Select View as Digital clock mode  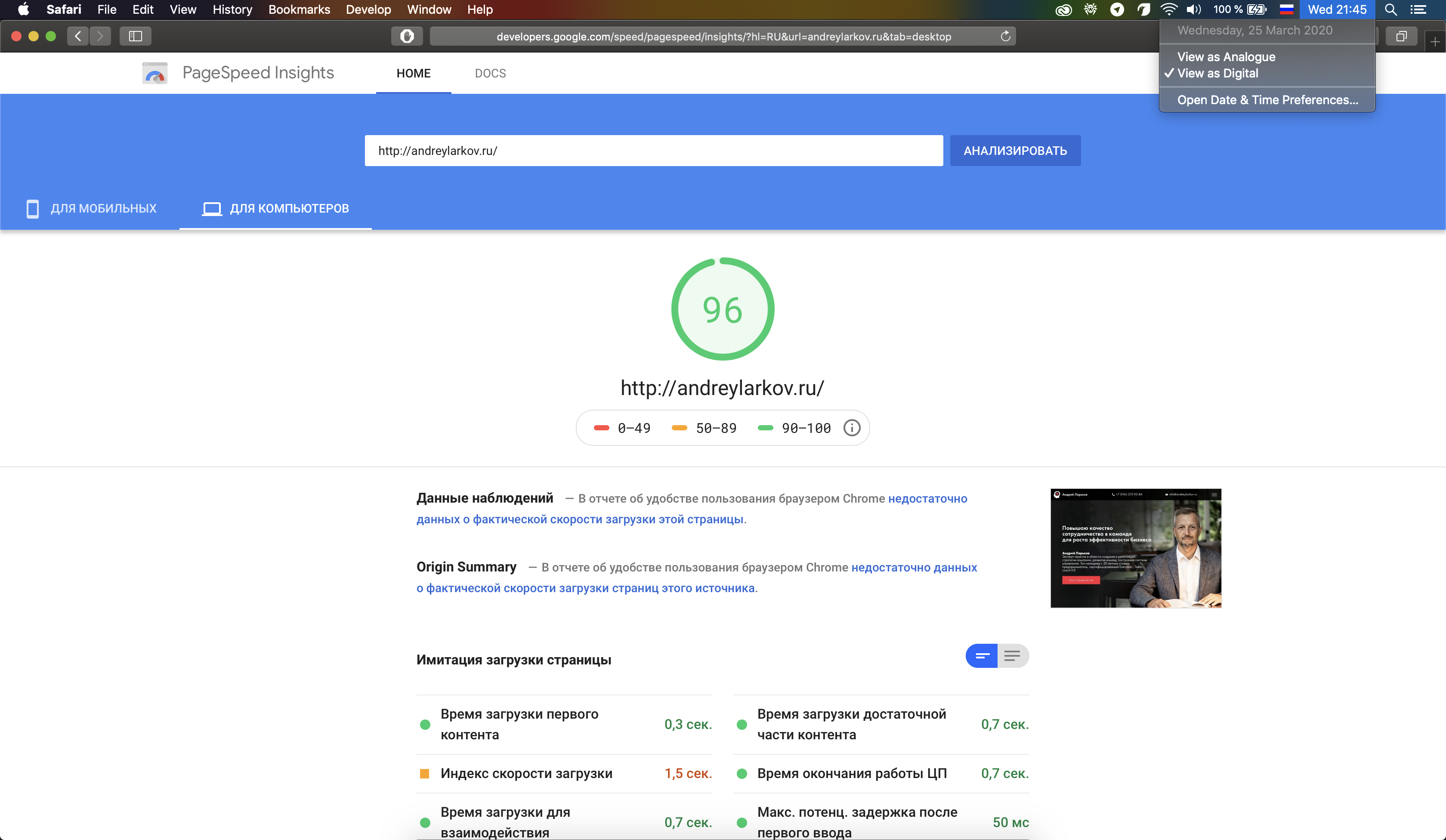pos(1221,74)
